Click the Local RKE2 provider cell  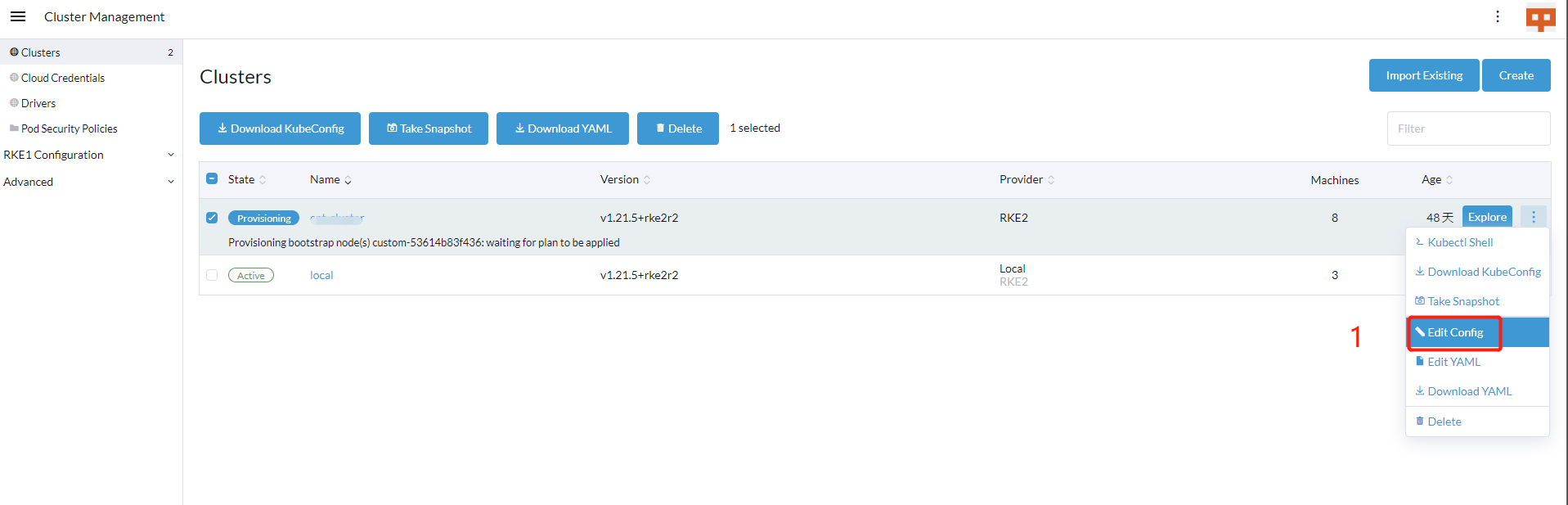(x=1013, y=275)
